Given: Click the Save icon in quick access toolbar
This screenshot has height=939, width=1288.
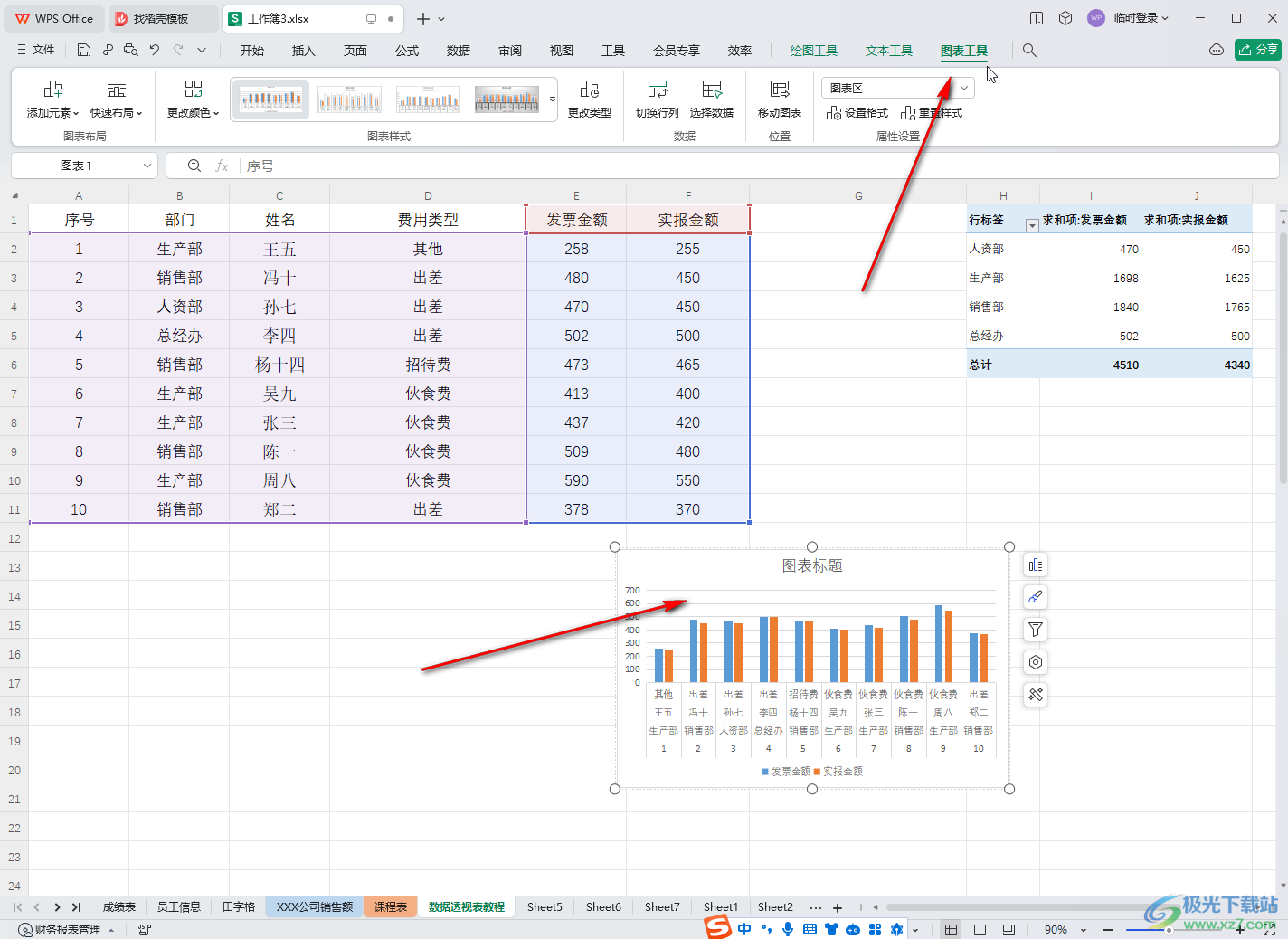Looking at the screenshot, I should coord(83,51).
